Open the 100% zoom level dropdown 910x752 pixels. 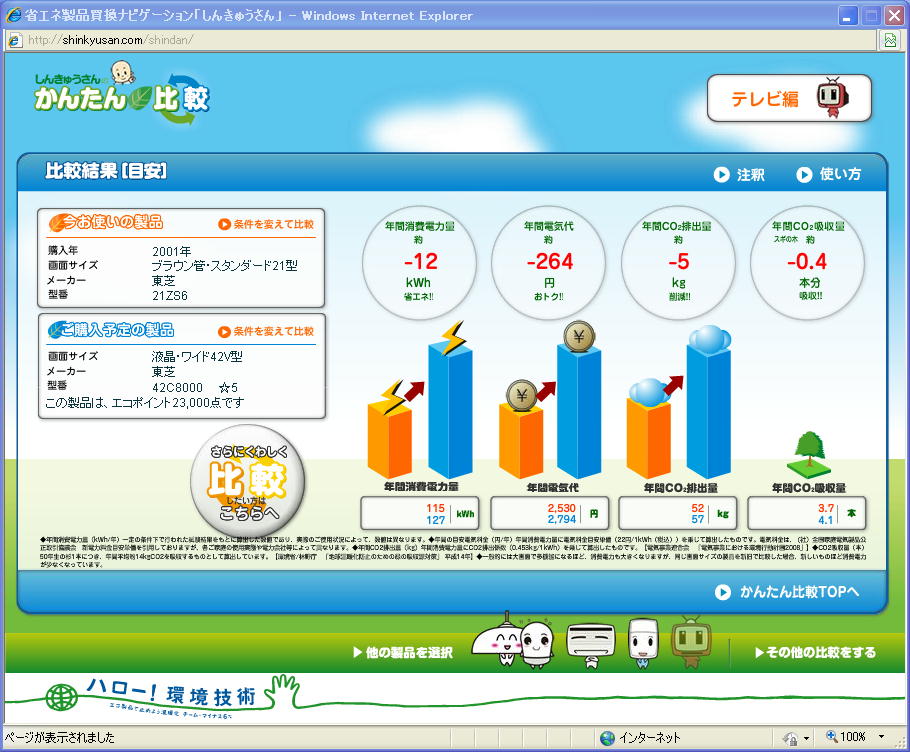tap(882, 737)
